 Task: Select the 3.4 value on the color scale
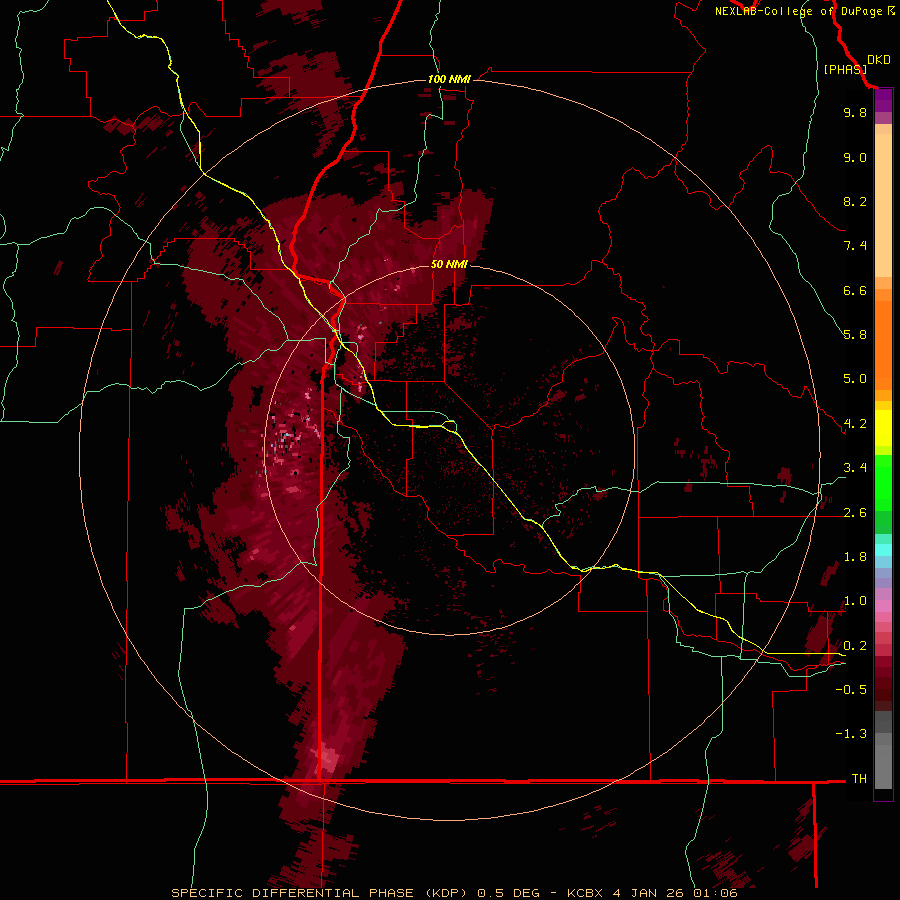point(855,468)
